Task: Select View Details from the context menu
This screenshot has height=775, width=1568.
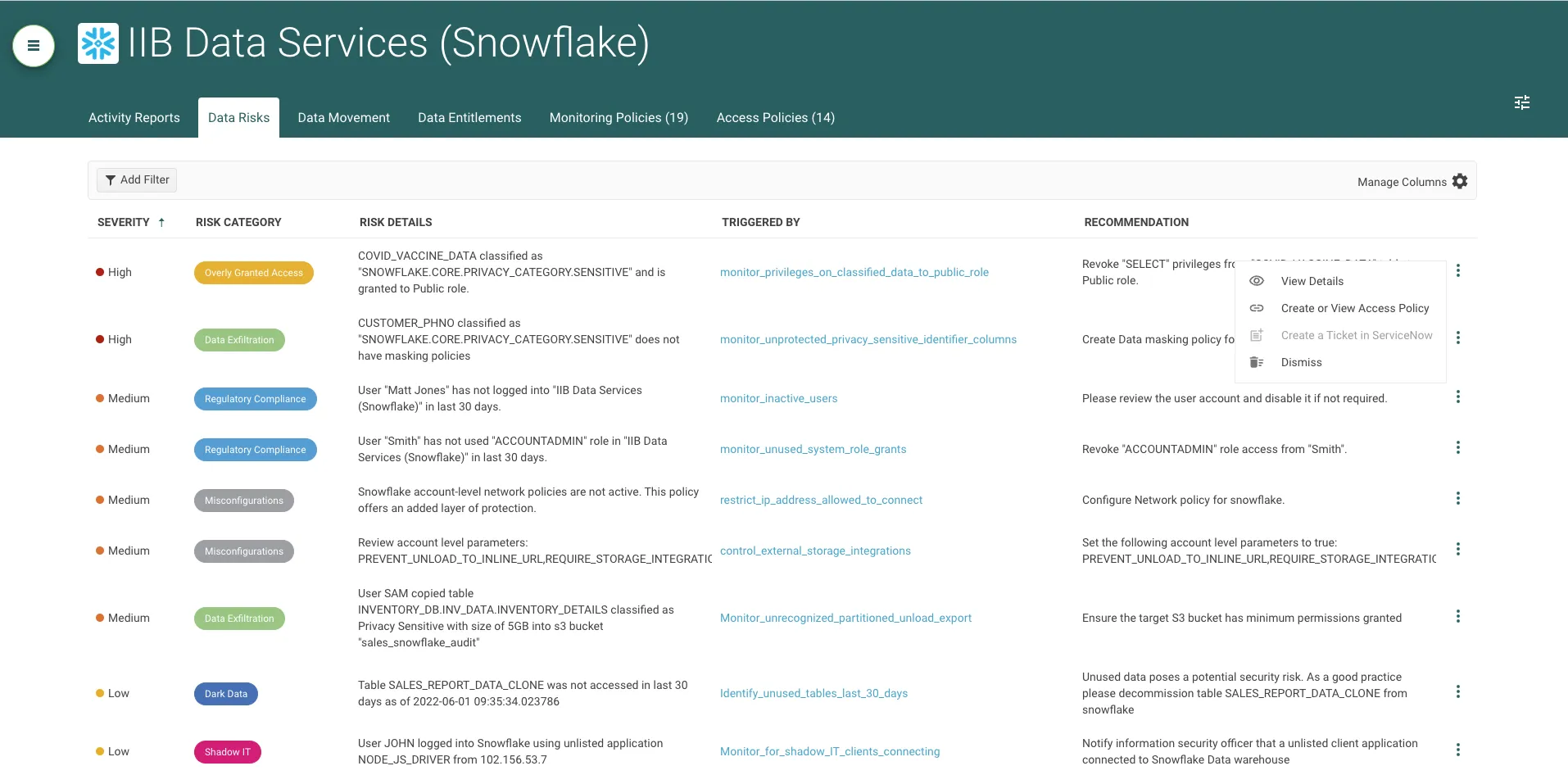Action: pos(1312,281)
